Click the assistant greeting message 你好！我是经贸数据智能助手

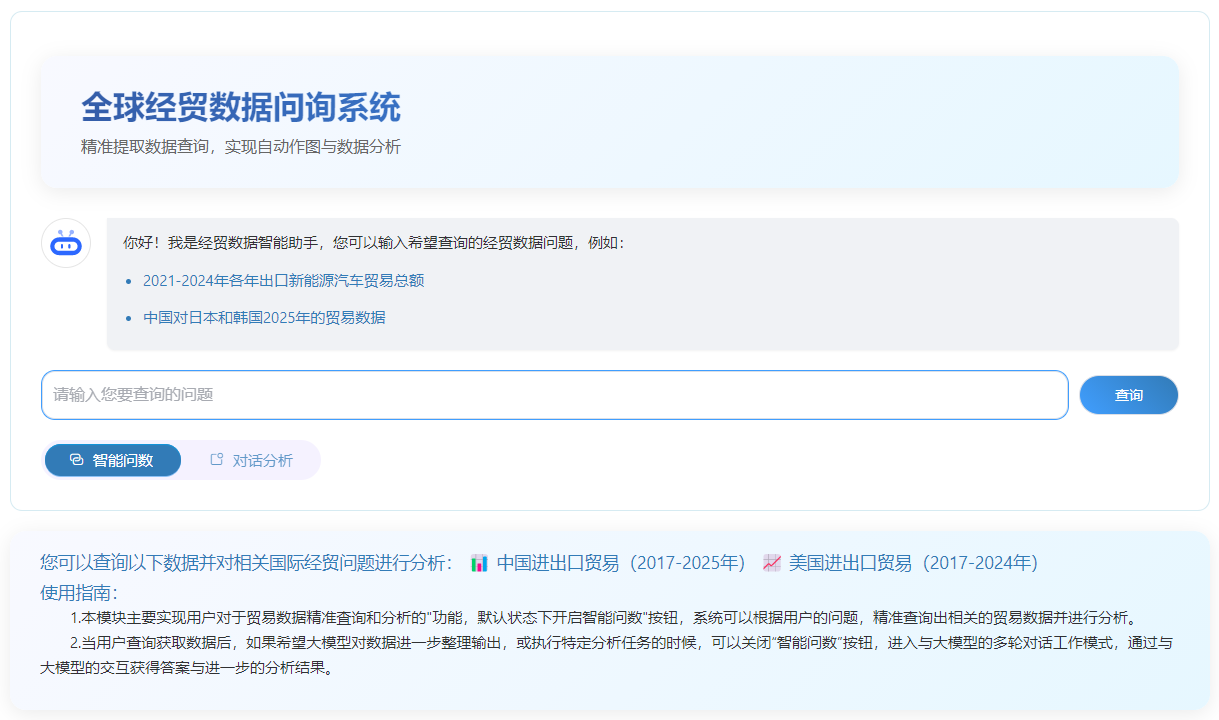click(x=374, y=243)
